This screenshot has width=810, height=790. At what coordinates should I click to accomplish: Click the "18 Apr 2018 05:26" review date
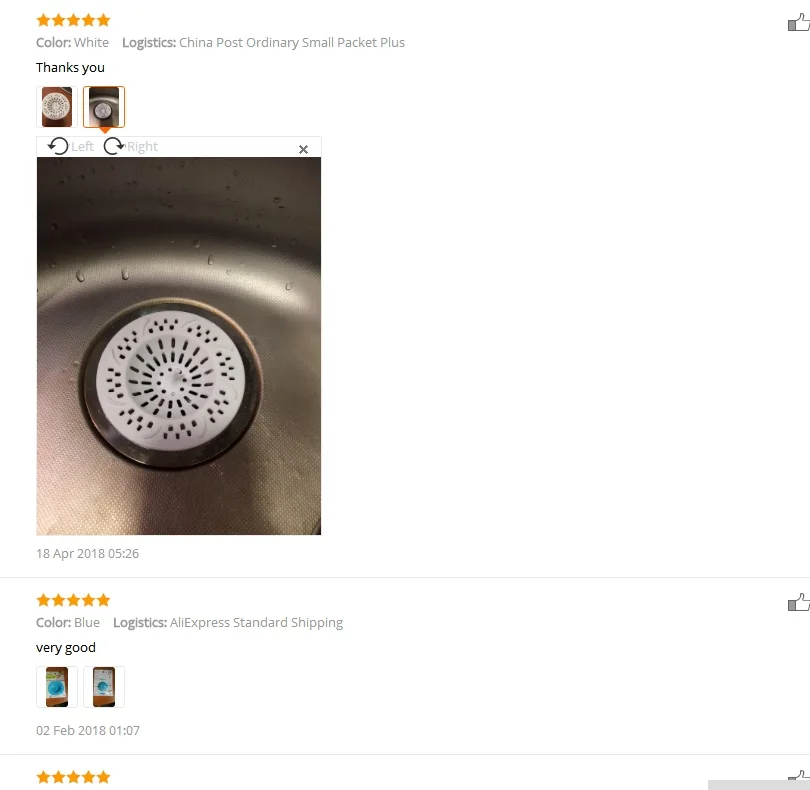point(87,553)
